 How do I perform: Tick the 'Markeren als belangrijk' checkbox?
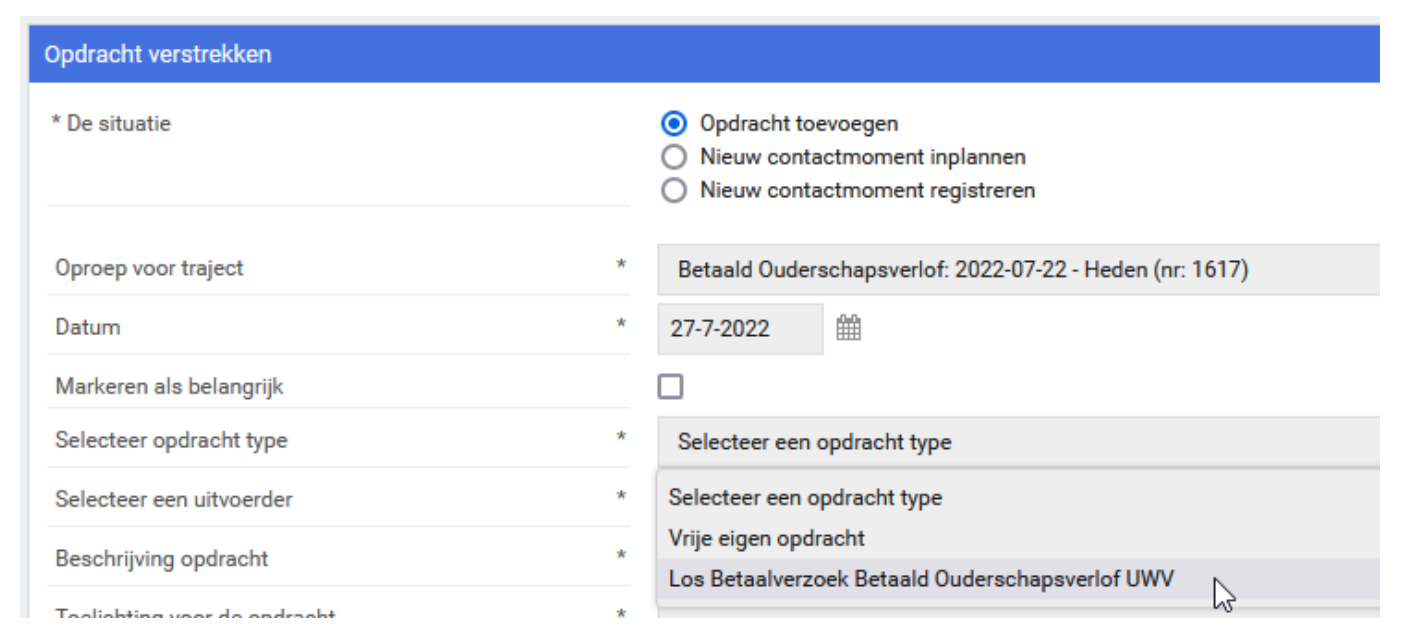pyautogui.click(x=670, y=386)
